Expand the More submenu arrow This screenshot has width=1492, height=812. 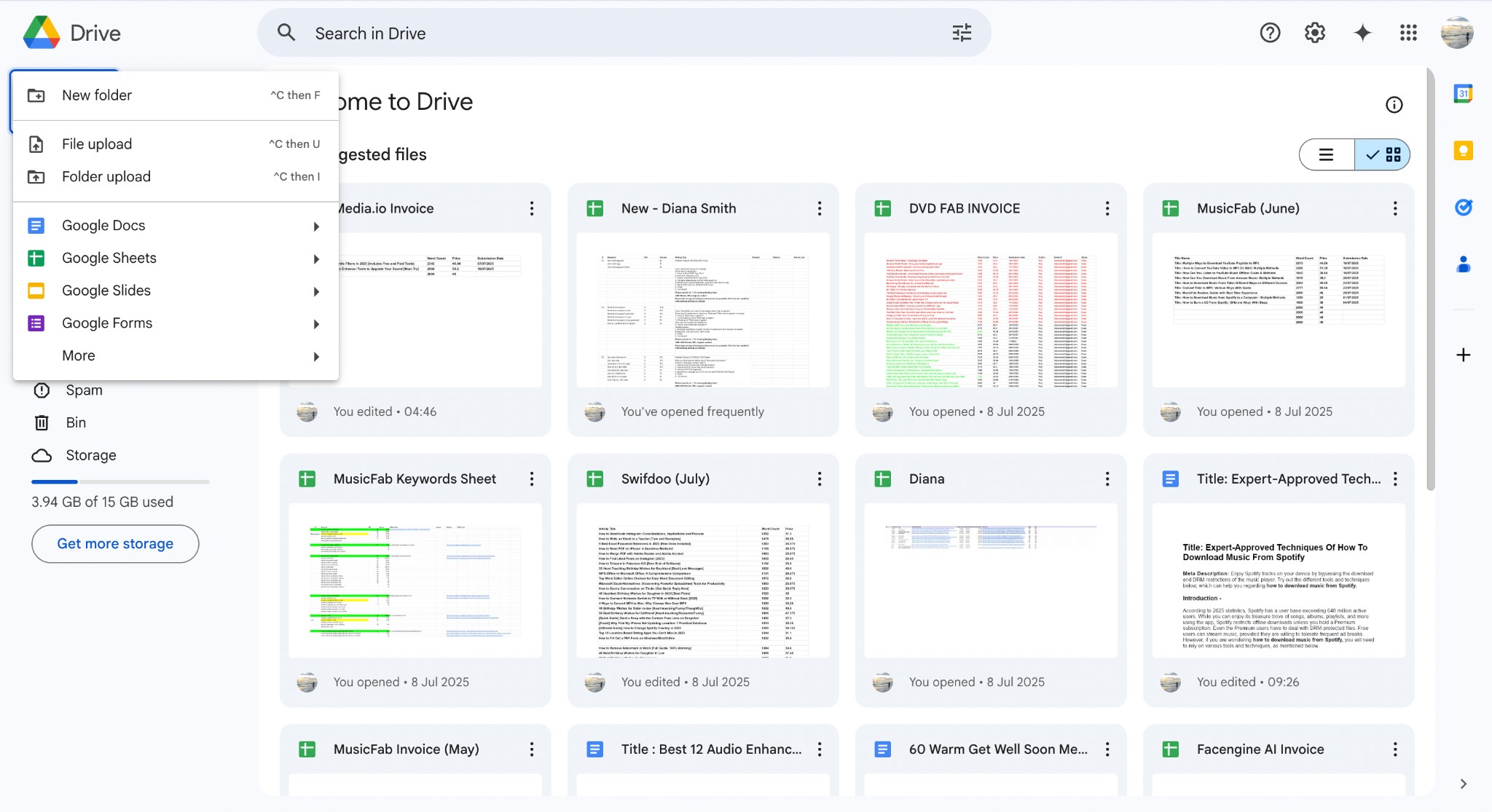pyautogui.click(x=316, y=357)
